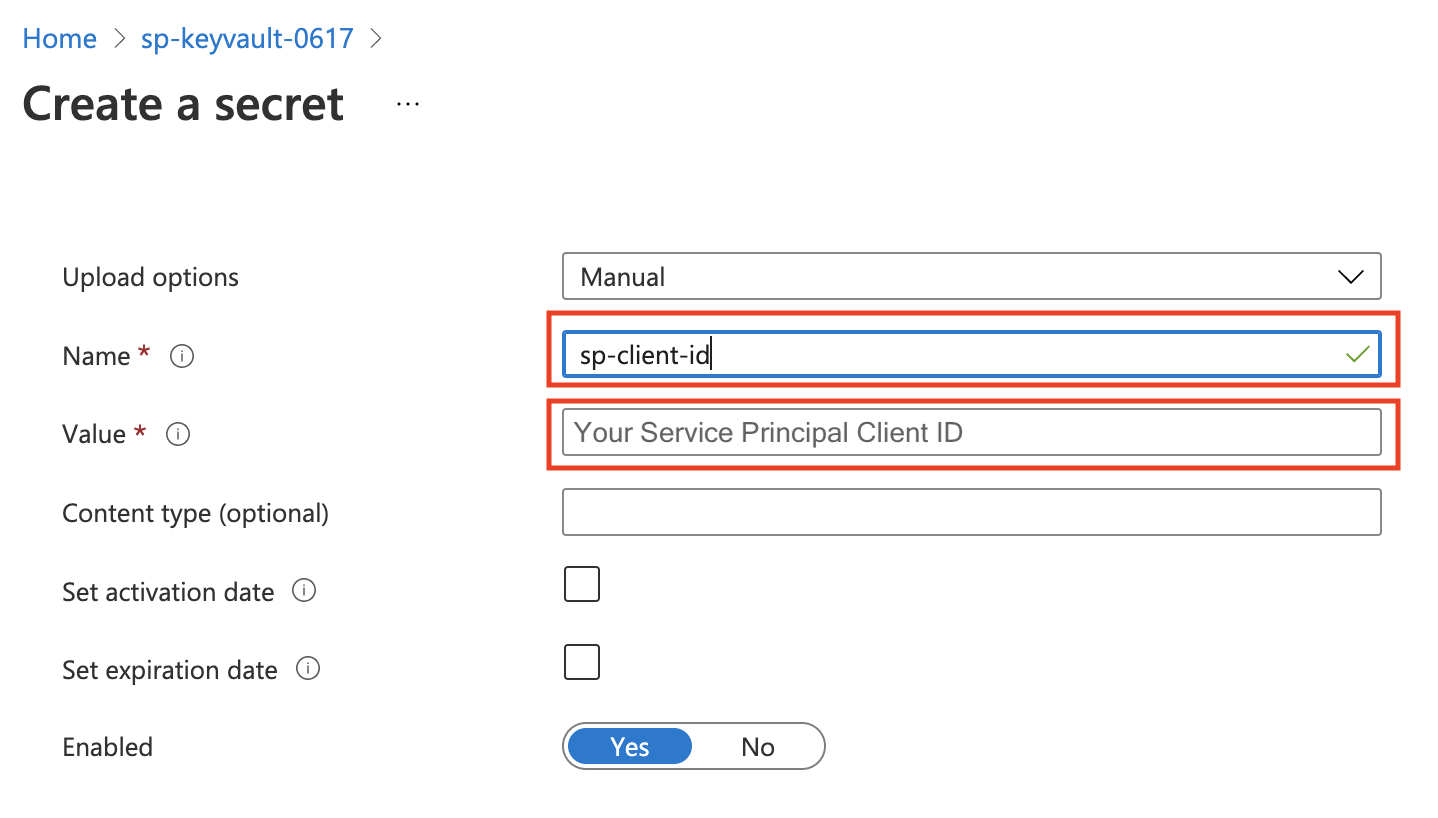Check the Set expiration date box
This screenshot has height=818, width=1438.
(582, 661)
